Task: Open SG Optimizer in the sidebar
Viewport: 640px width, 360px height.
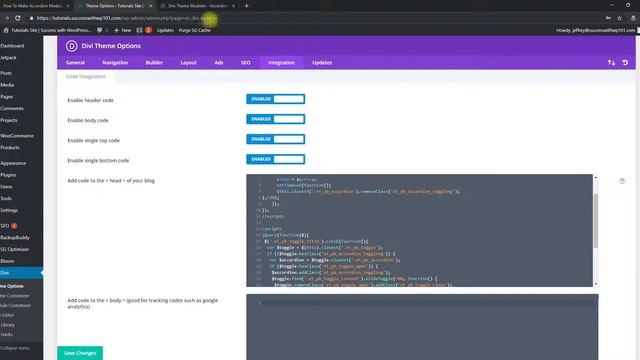Action: tap(15, 249)
